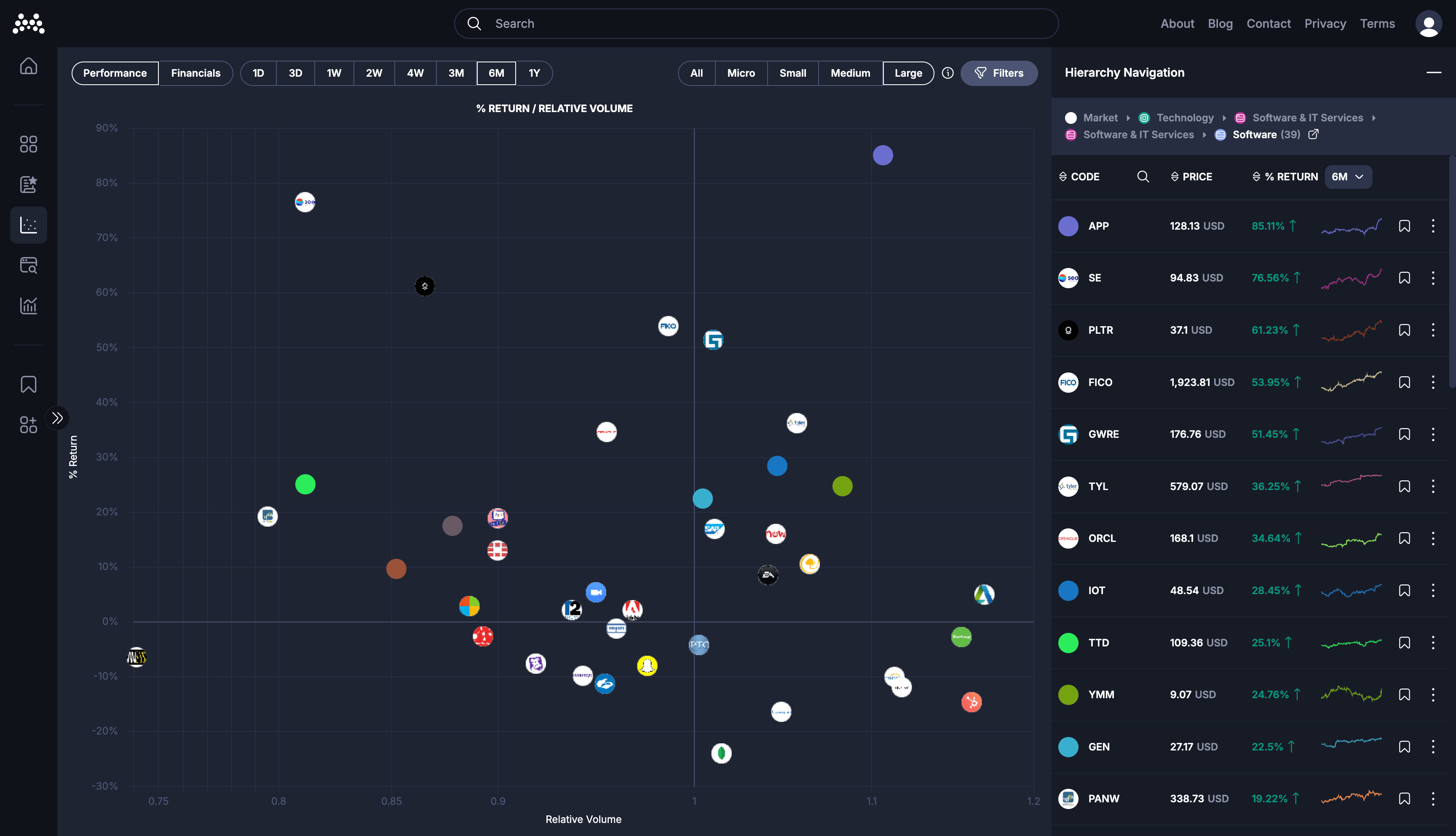Open the Home icon in the sidebar

(x=28, y=66)
